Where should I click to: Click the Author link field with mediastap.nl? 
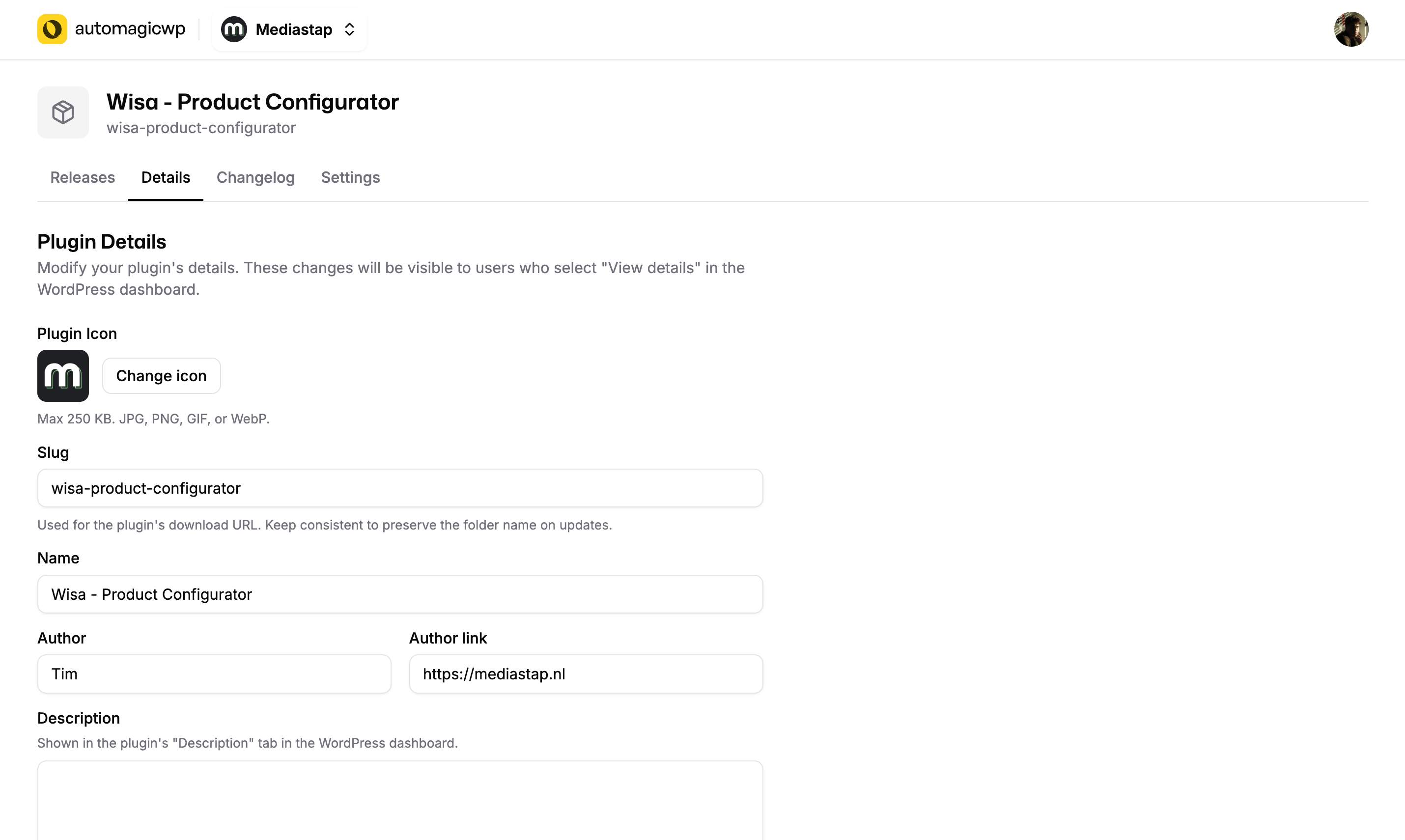[585, 673]
